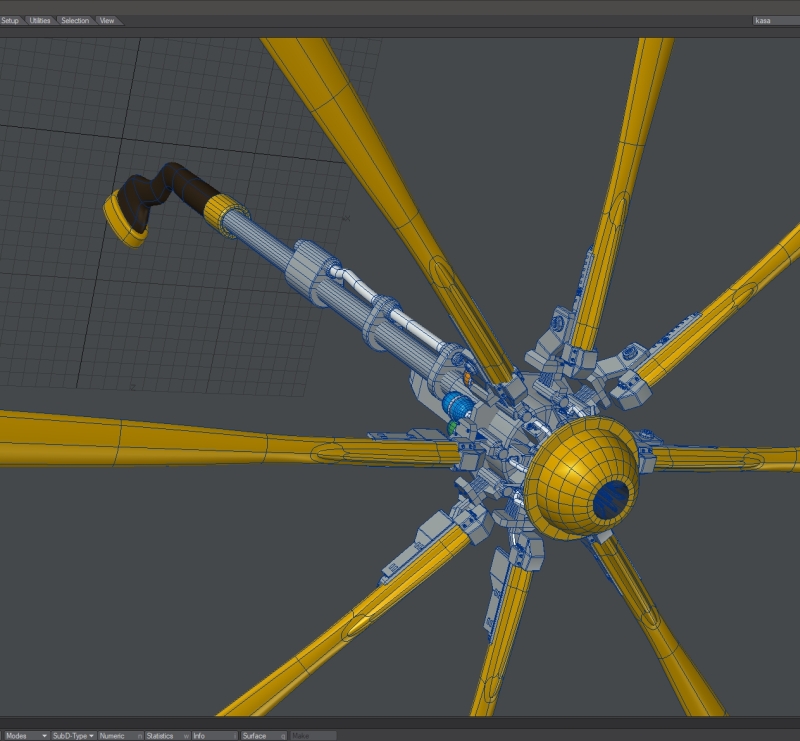Open the Modes dropdown
This screenshot has height=741, width=800.
click(x=25, y=735)
